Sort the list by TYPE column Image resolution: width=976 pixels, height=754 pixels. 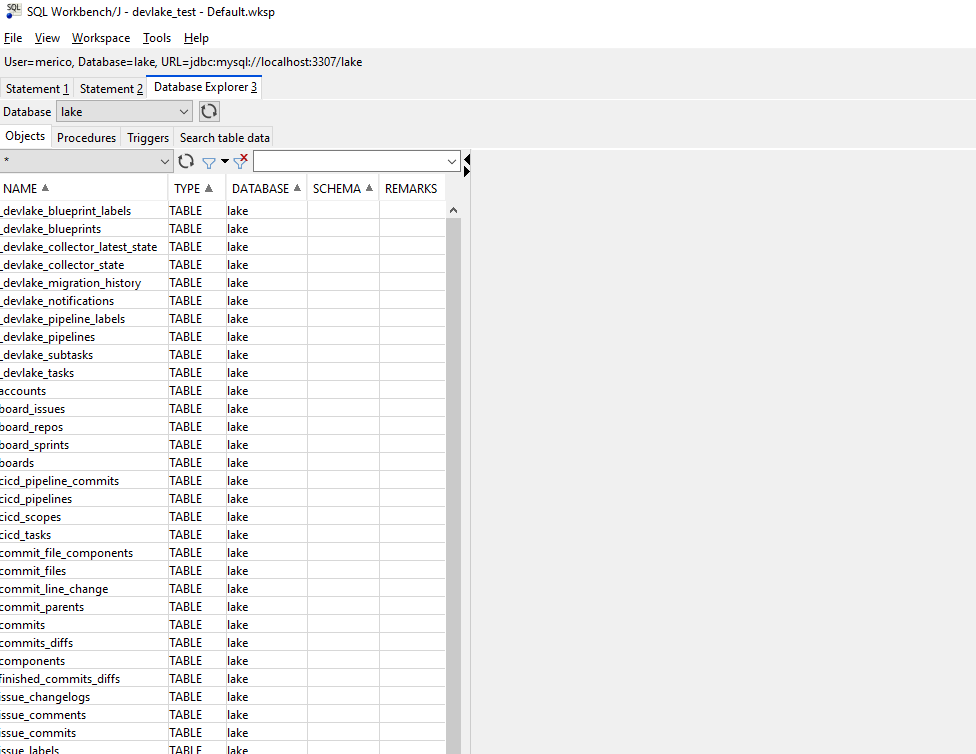point(197,189)
